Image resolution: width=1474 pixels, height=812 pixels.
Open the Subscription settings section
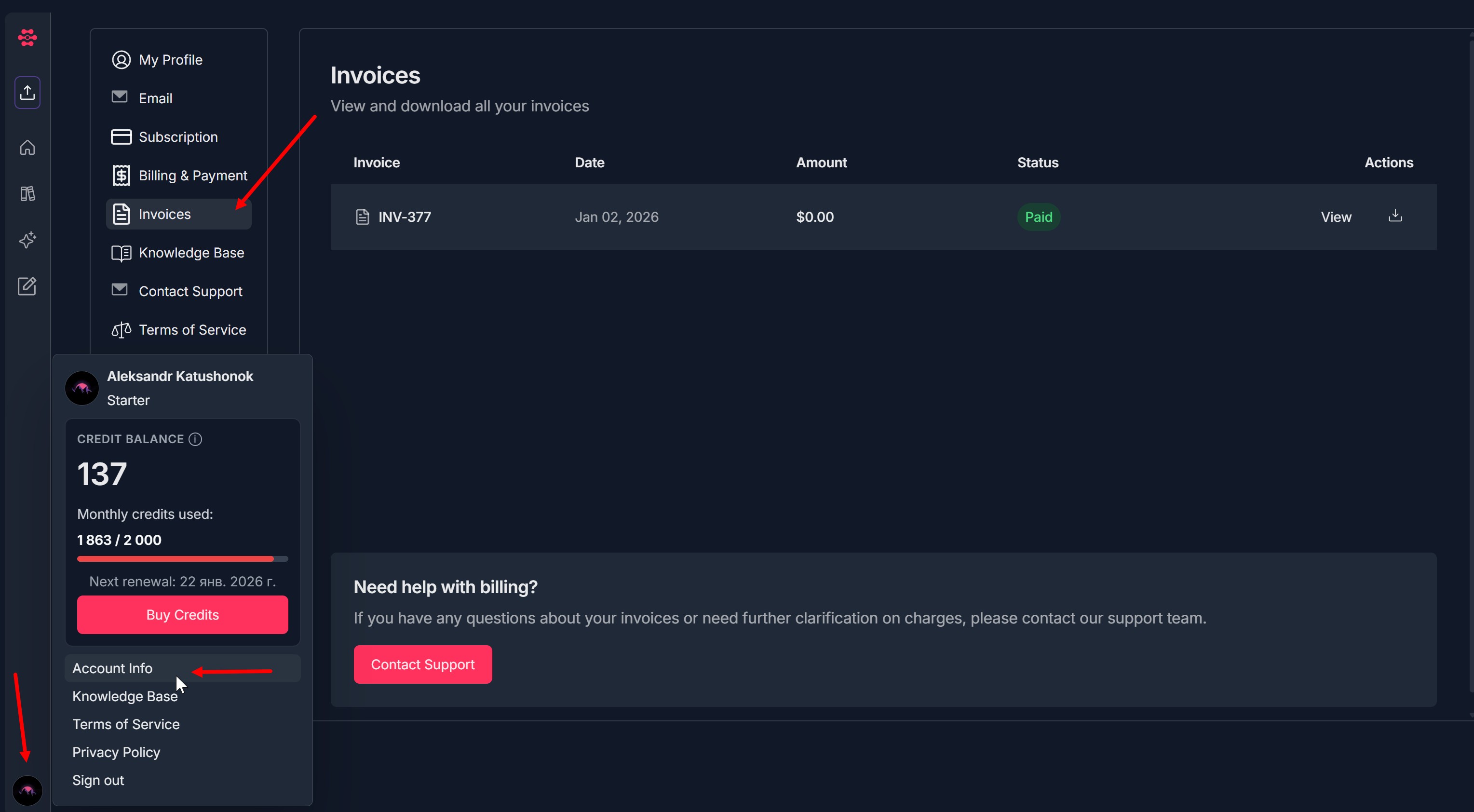[177, 137]
